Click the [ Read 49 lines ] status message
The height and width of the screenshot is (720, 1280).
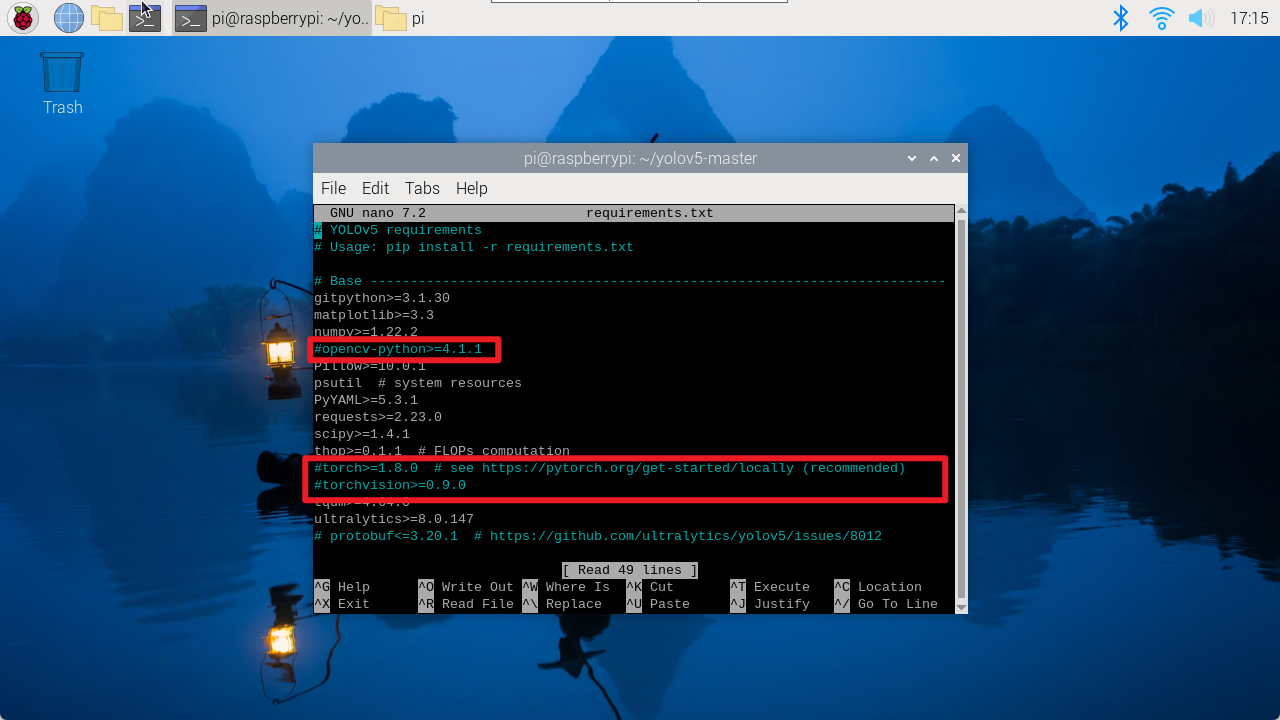pyautogui.click(x=630, y=570)
